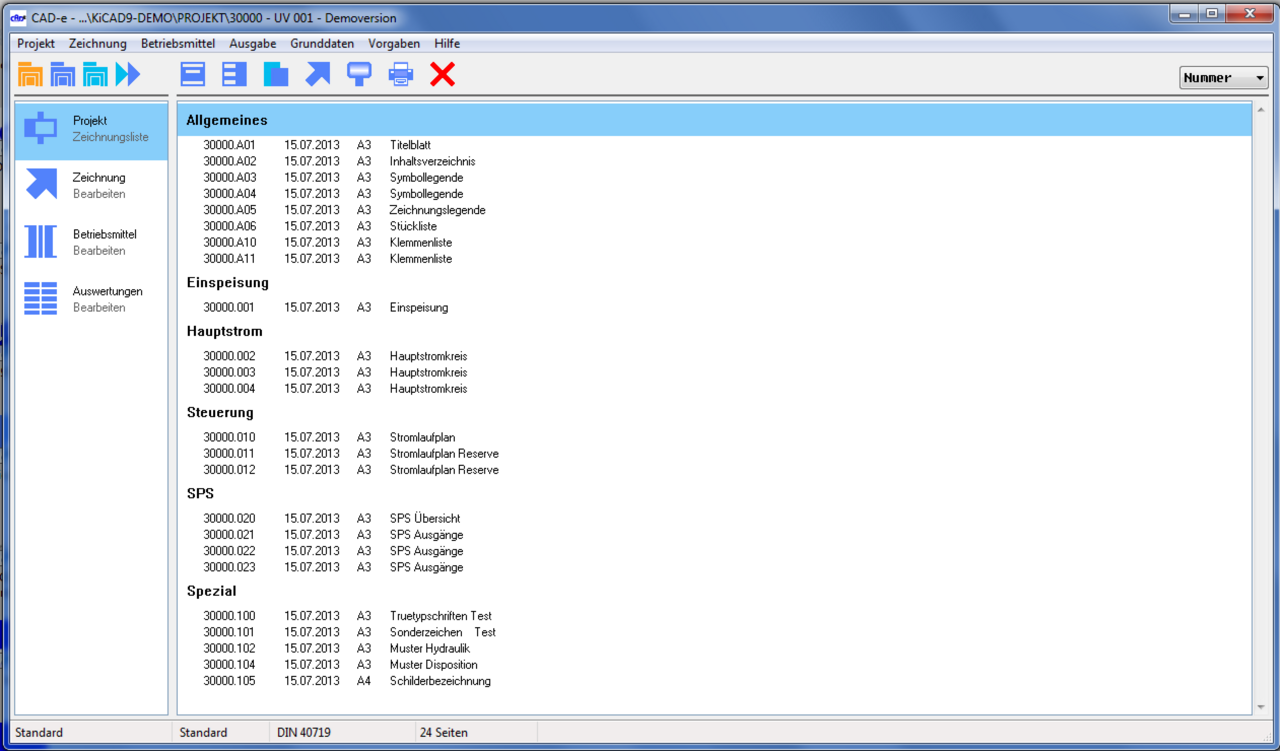Open the Auswertungen Bearbeiten sidebar entry
This screenshot has width=1280, height=751.
coord(91,299)
